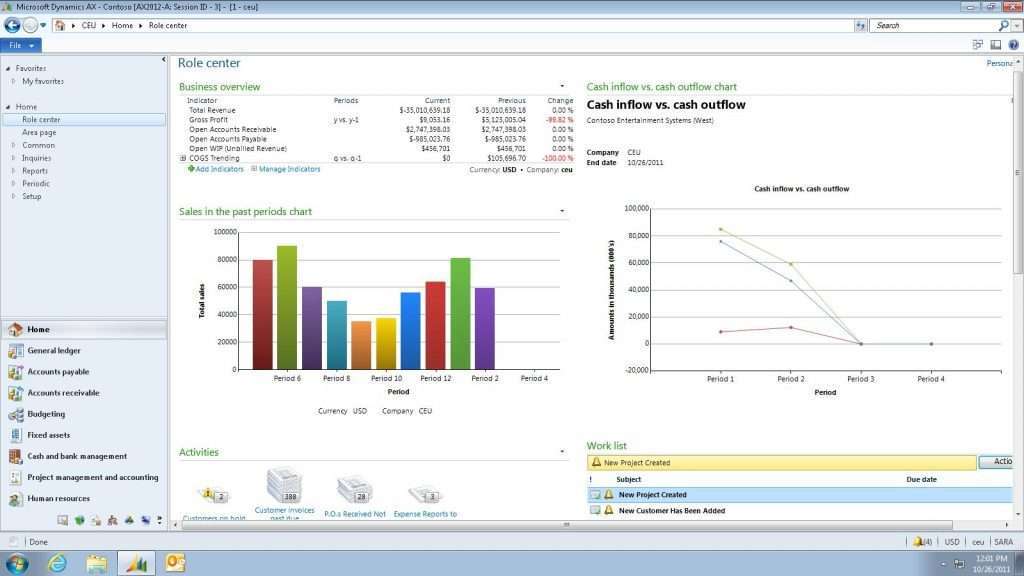This screenshot has width=1024, height=576.
Task: Click inside the Search box
Action: pyautogui.click(x=930, y=25)
